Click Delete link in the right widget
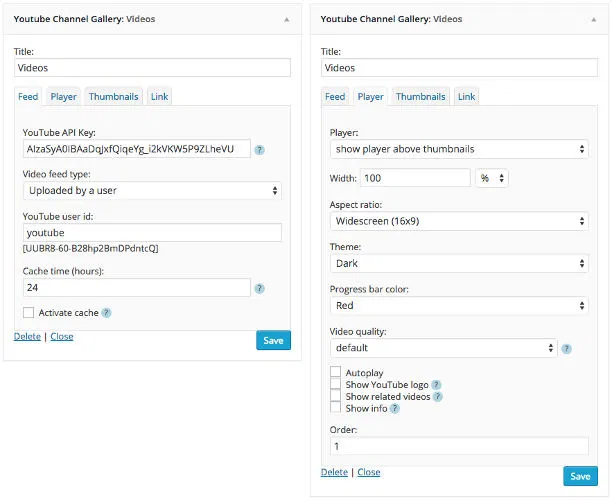The image size is (612, 501). [334, 472]
